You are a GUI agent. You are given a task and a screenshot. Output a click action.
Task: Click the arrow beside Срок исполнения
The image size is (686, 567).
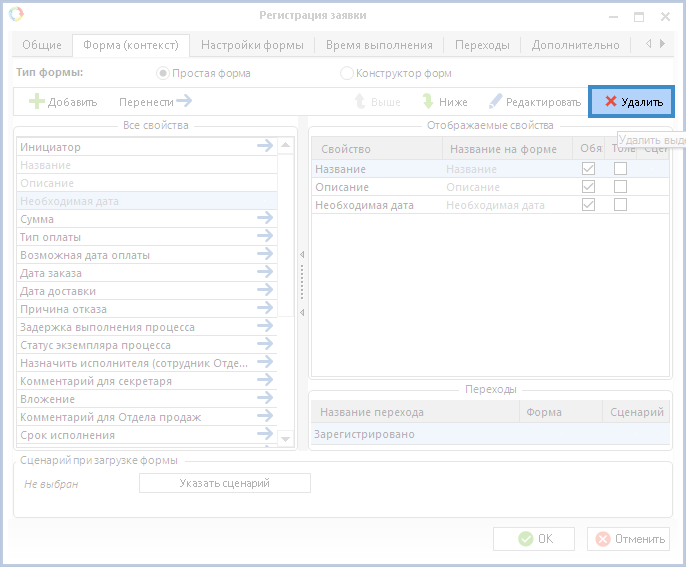(264, 435)
